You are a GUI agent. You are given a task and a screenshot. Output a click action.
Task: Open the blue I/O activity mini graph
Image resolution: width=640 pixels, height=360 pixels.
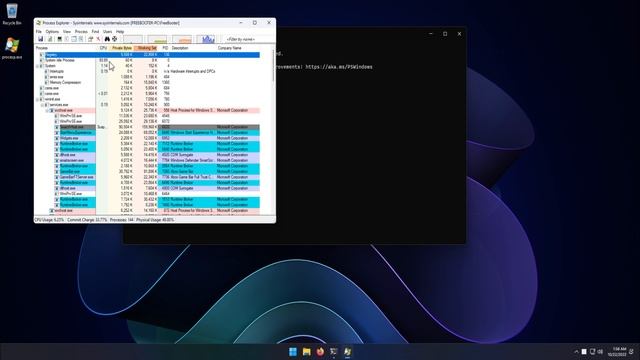pyautogui.click(x=207, y=39)
